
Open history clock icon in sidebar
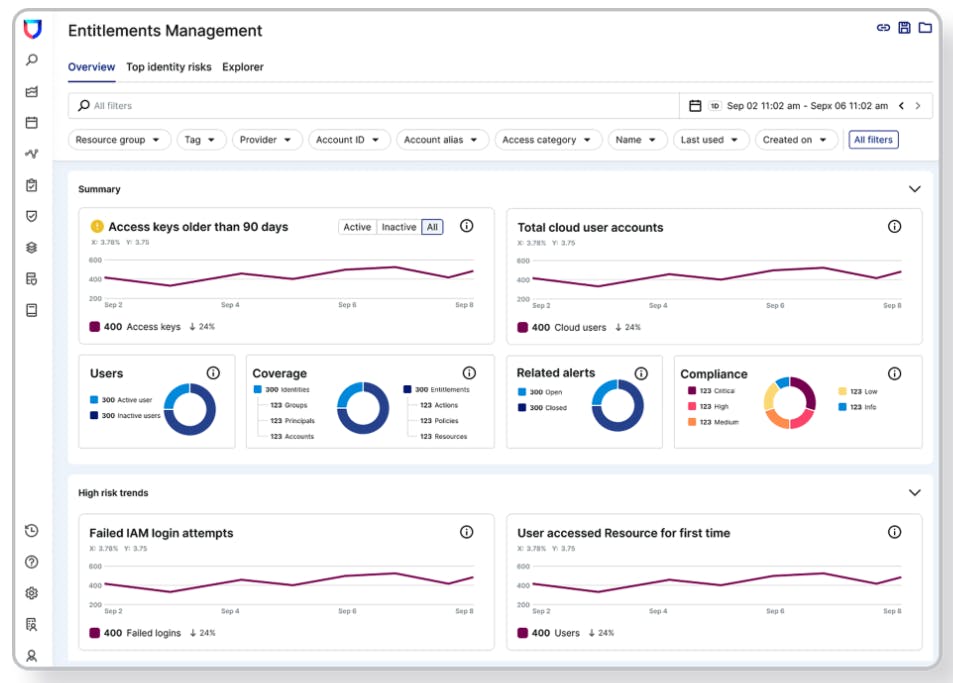pyautogui.click(x=32, y=531)
